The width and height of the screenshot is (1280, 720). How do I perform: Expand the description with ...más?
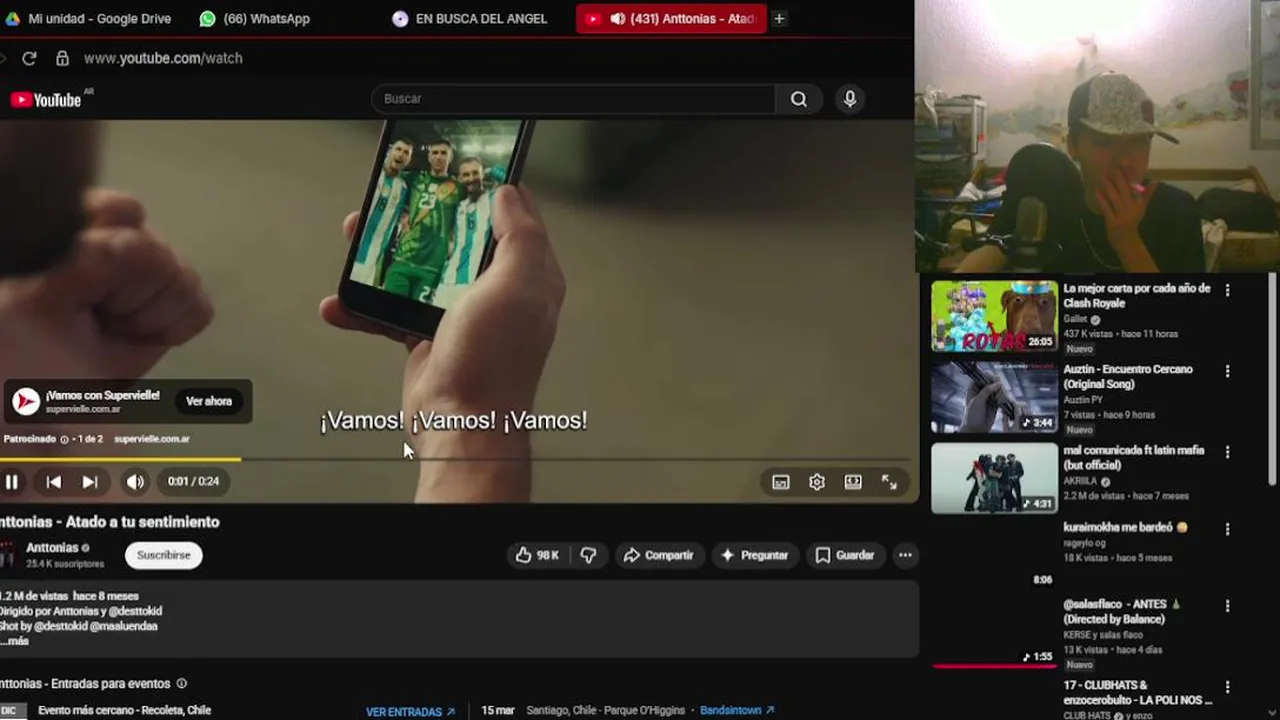pyautogui.click(x=15, y=641)
